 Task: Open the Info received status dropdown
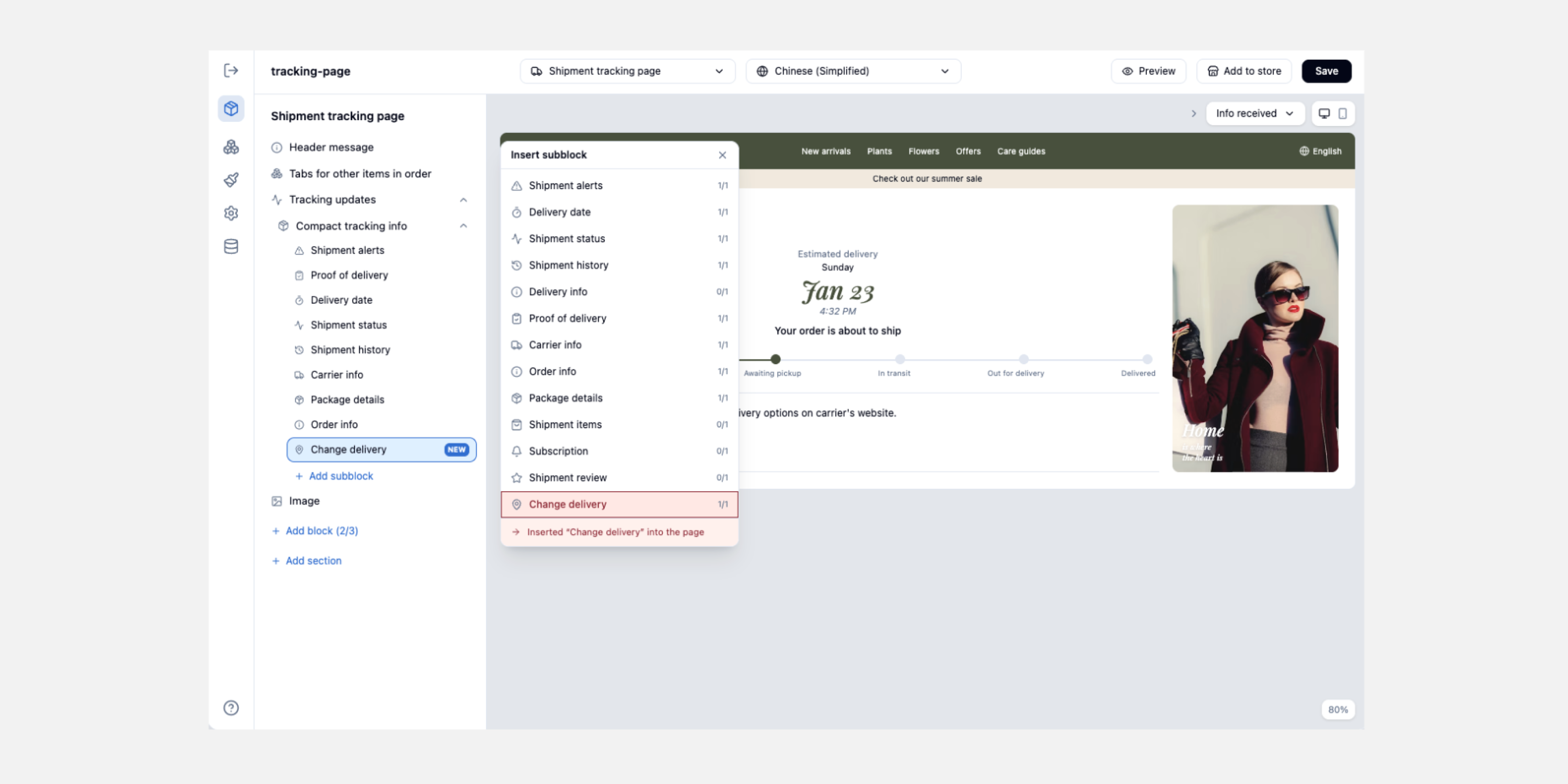point(1255,113)
